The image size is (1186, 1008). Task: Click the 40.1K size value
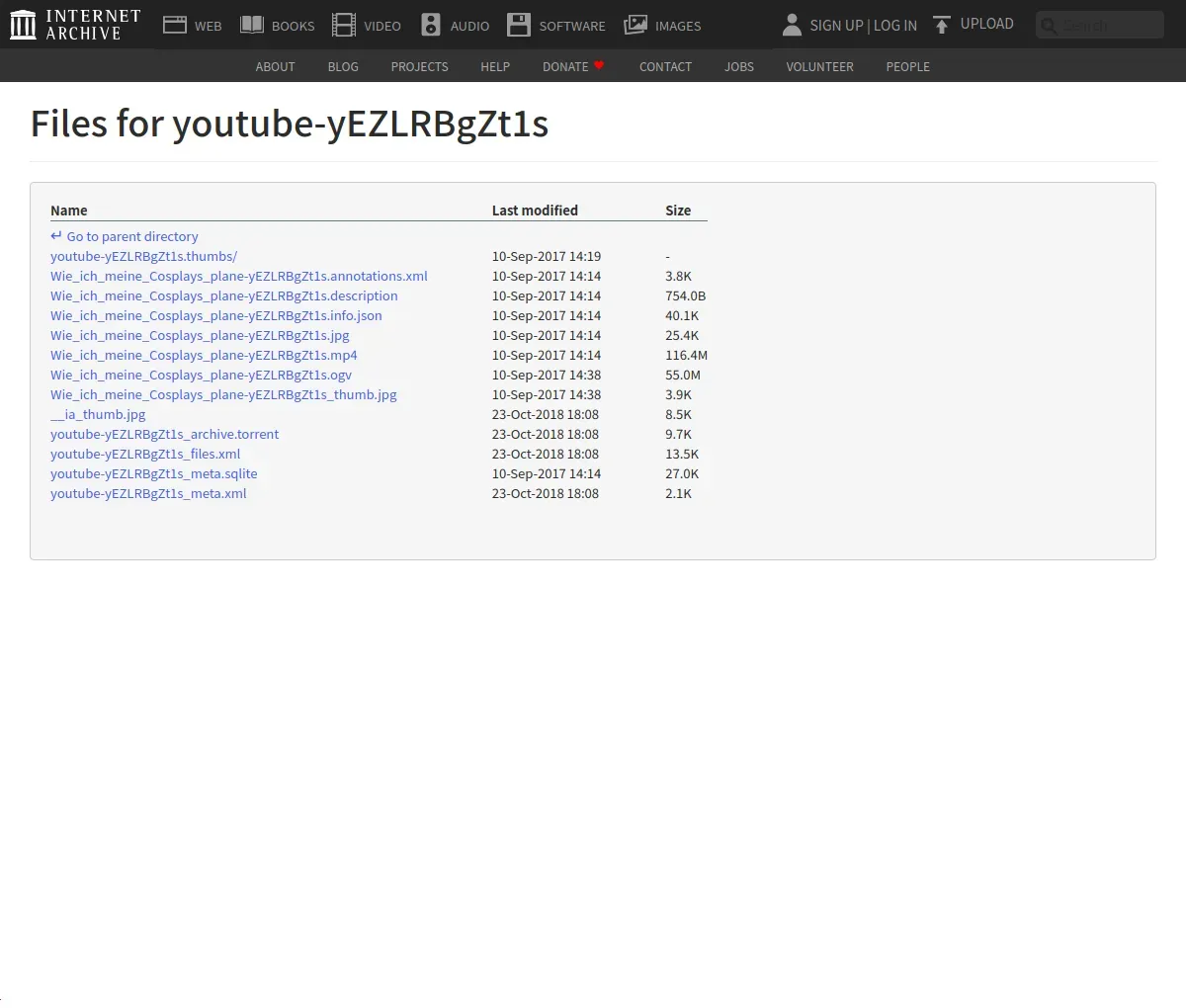682,315
